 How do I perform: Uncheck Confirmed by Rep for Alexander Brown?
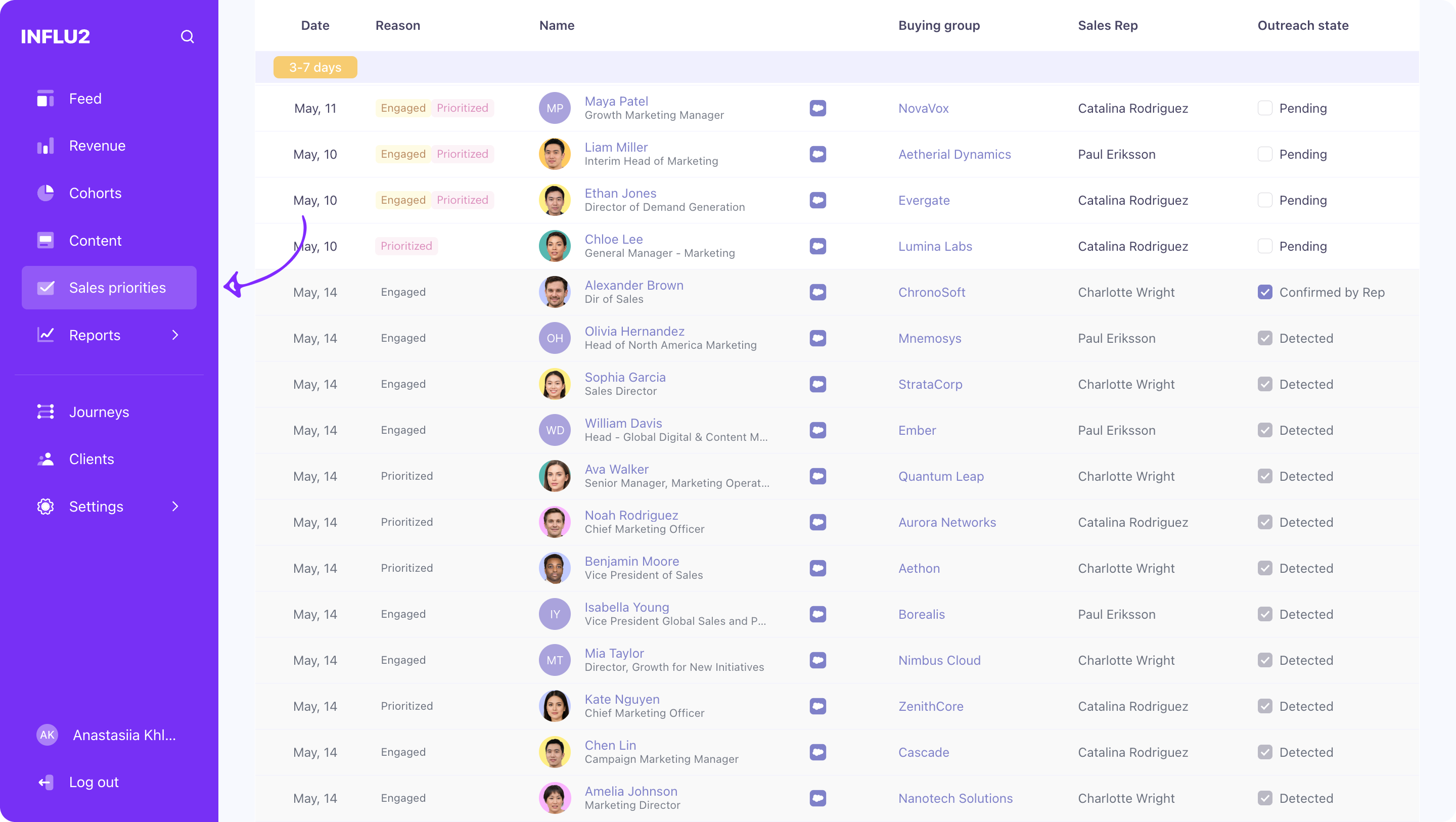pyautogui.click(x=1265, y=292)
